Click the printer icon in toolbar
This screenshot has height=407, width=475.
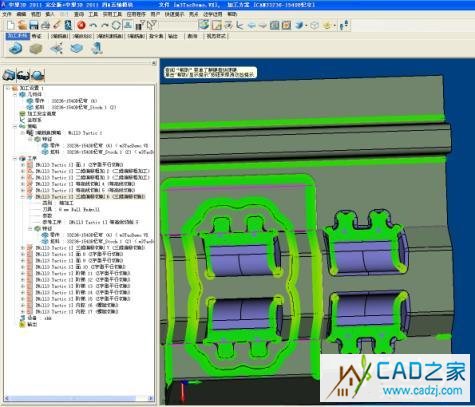(46, 25)
